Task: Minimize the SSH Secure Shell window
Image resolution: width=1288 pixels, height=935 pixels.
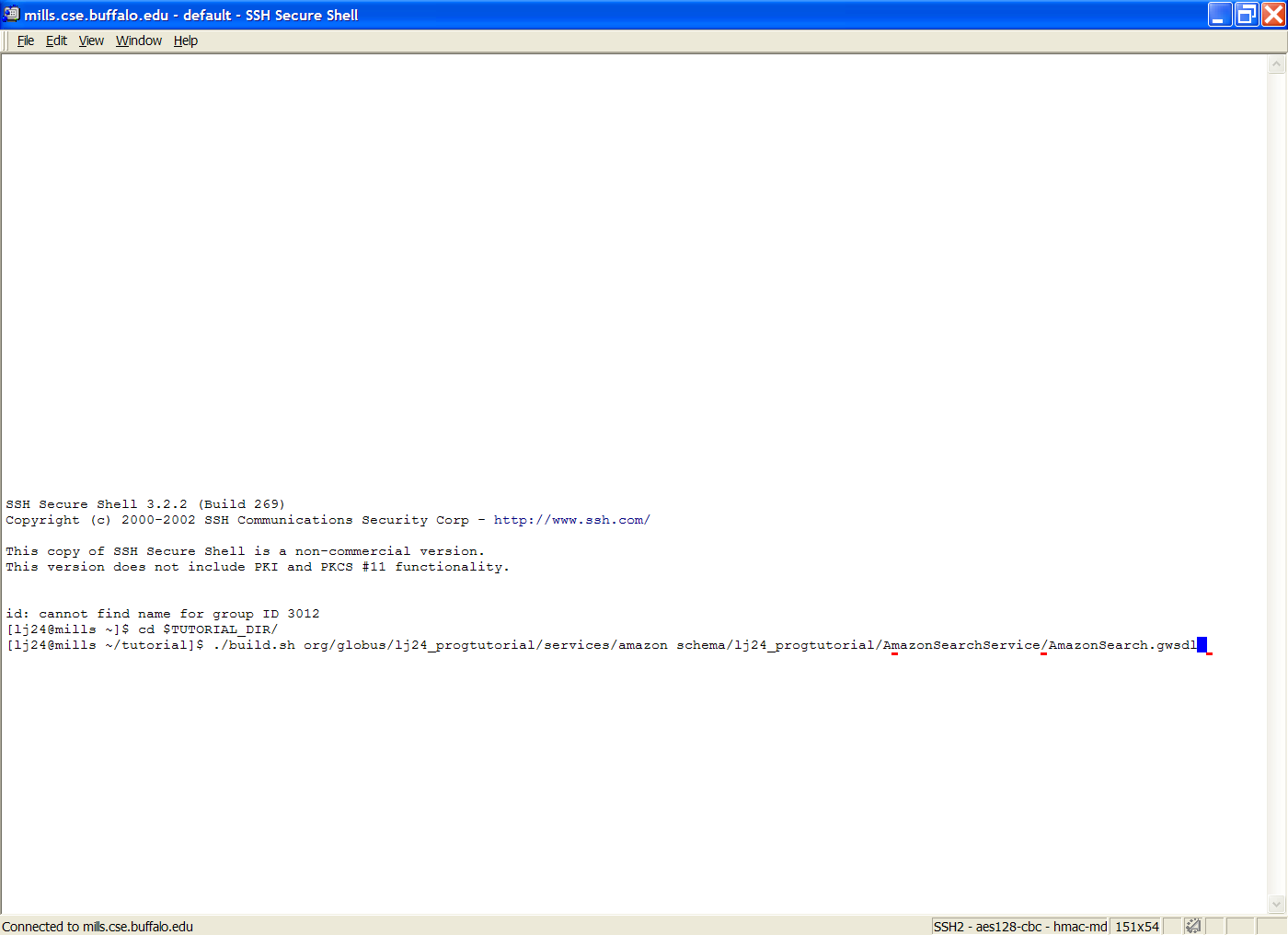Action: tap(1219, 15)
